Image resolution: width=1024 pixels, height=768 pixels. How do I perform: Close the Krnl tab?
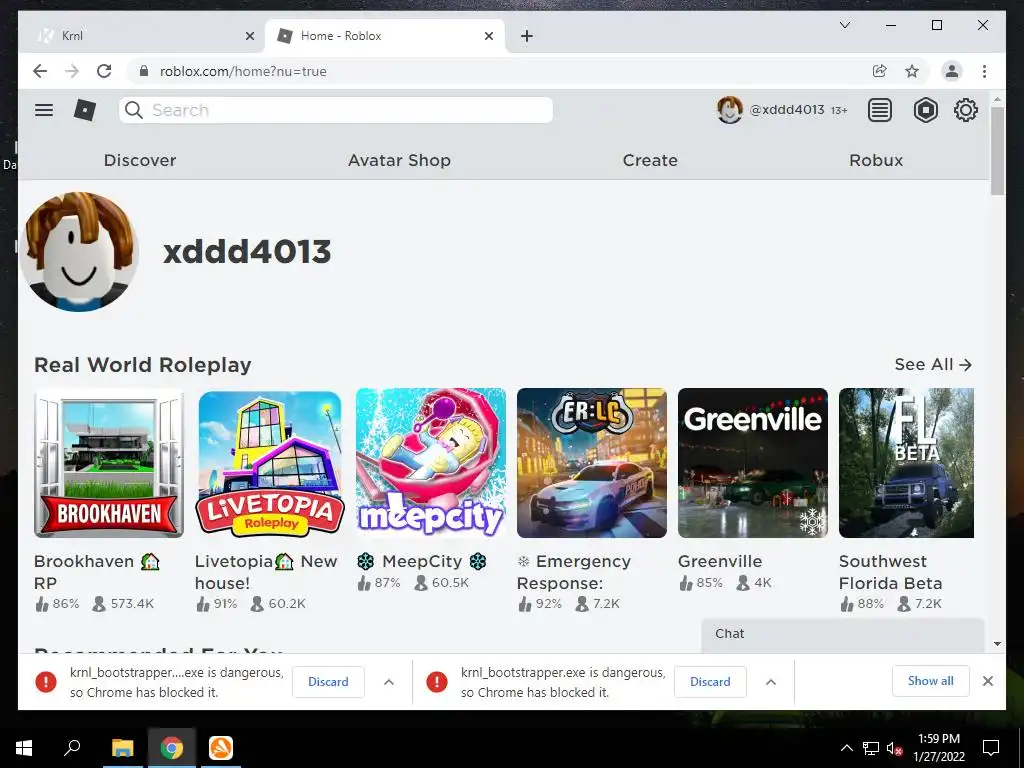(249, 36)
